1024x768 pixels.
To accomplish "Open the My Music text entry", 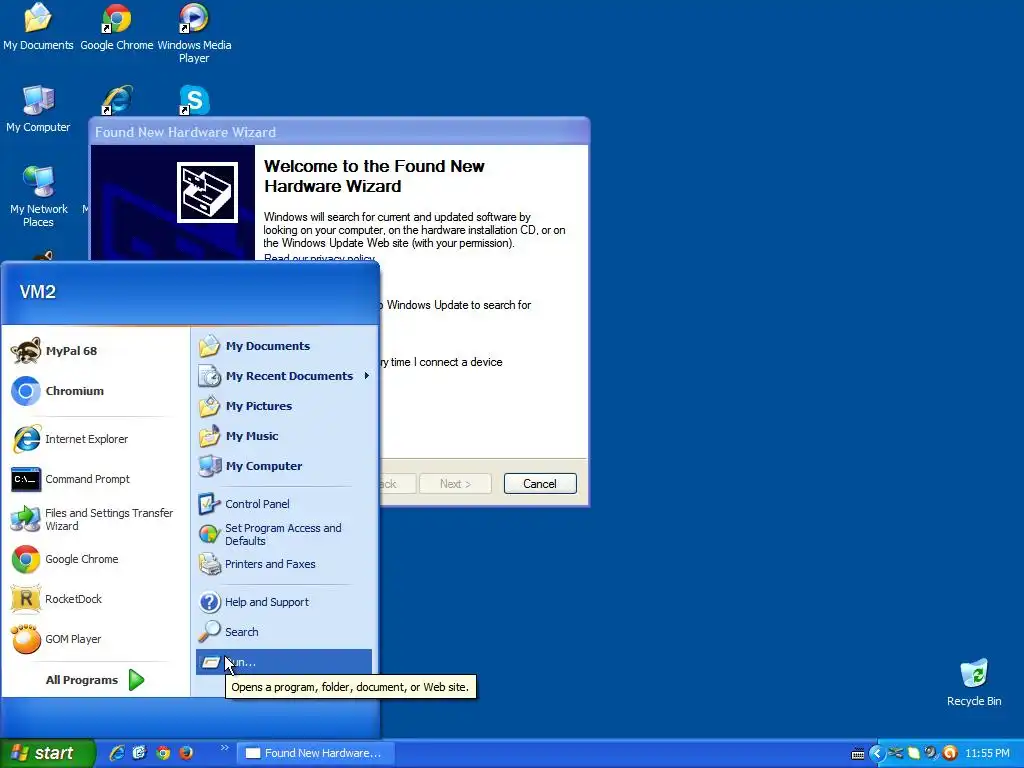I will 252,436.
